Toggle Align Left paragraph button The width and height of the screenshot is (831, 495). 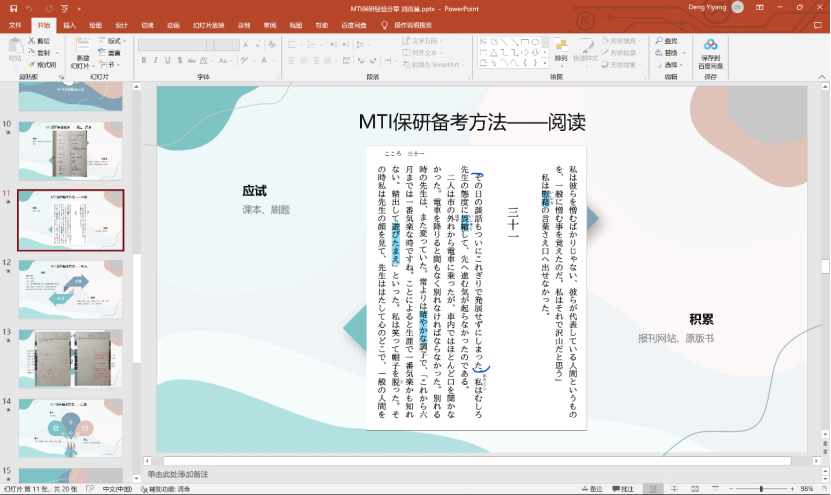tap(291, 60)
